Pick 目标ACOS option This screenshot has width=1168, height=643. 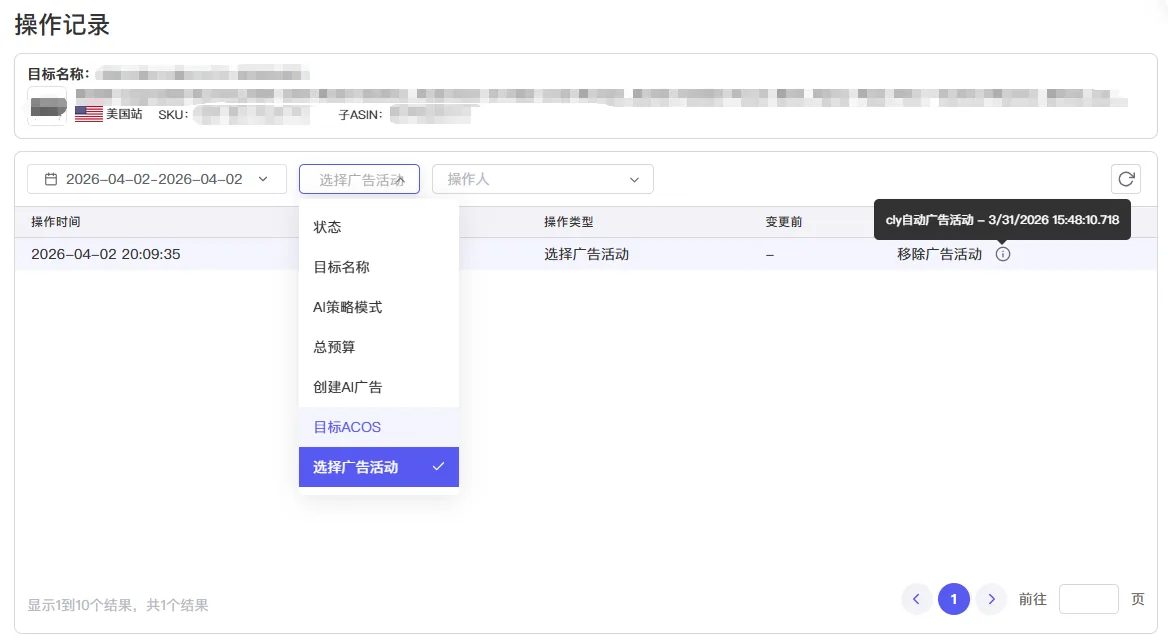(378, 427)
